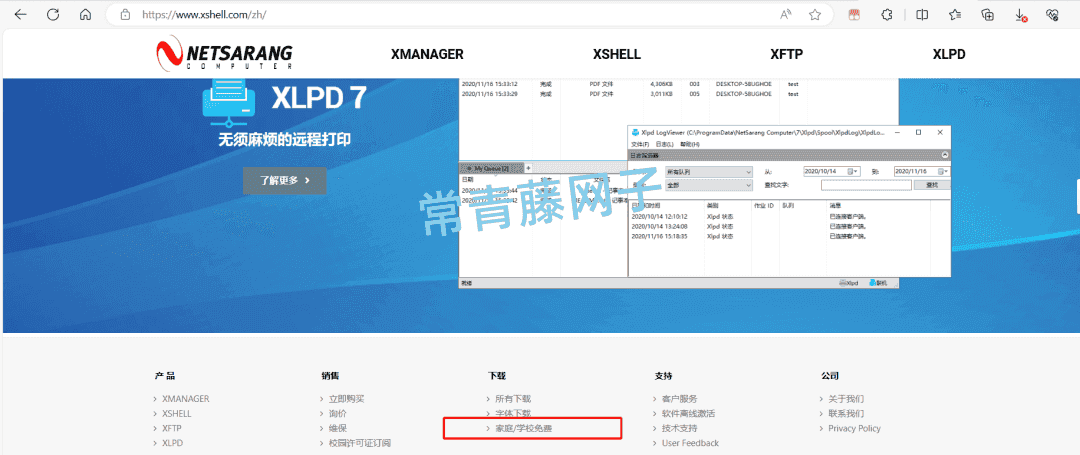This screenshot has height=455, width=1080.
Task: Open the XSHELL link under 产品 footer
Action: [176, 414]
